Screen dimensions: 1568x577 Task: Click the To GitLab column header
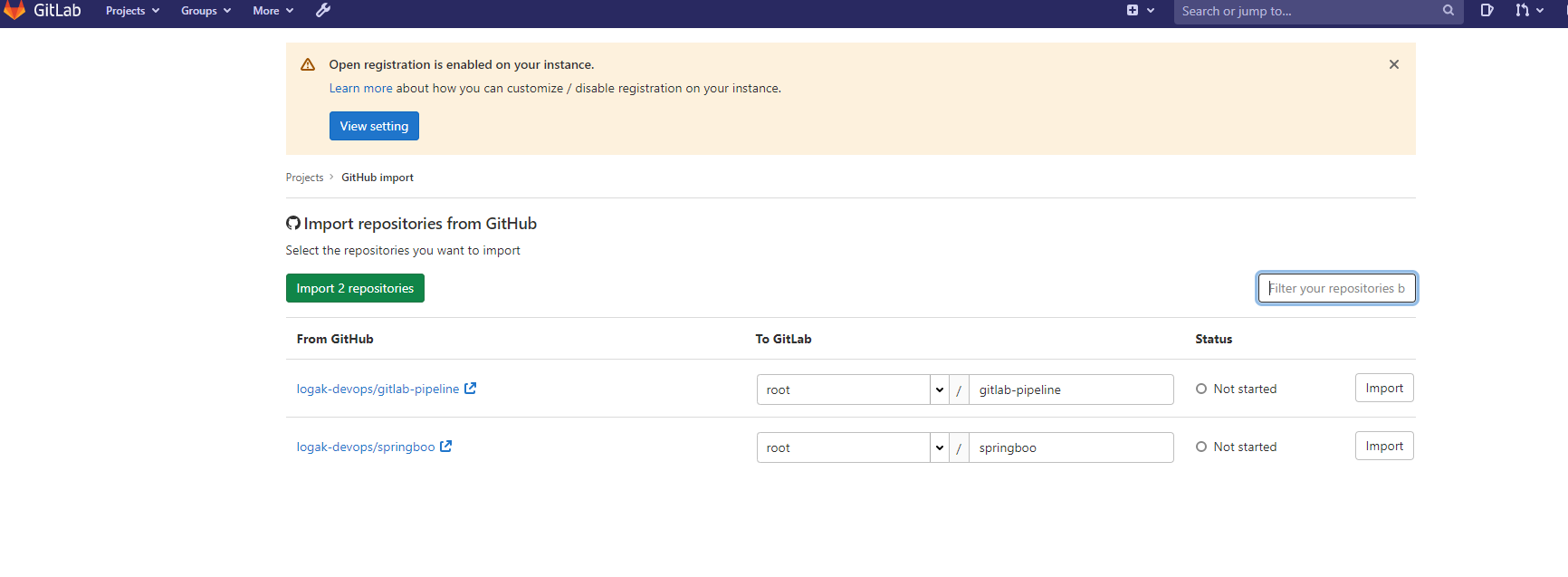(783, 339)
